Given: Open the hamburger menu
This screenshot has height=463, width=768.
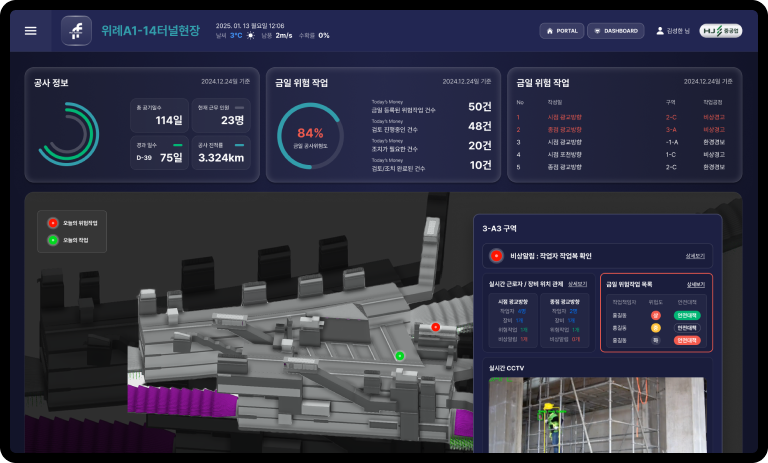Looking at the screenshot, I should (30, 31).
